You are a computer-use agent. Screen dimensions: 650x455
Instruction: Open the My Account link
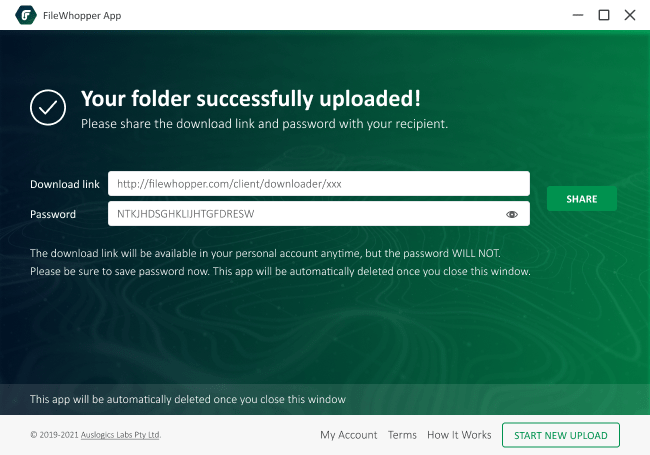349,435
